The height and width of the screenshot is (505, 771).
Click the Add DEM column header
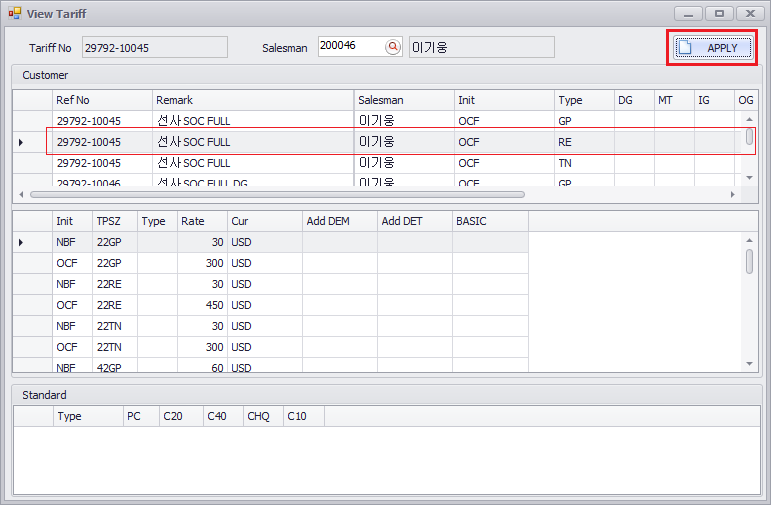339,221
